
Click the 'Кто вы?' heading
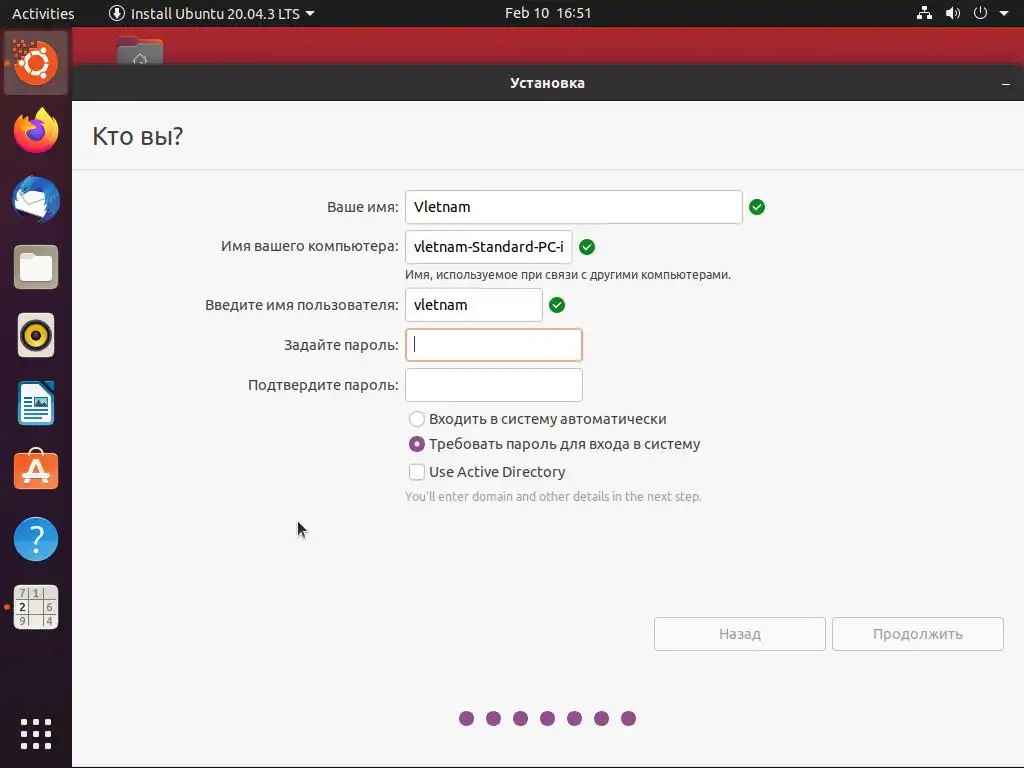[x=138, y=136]
